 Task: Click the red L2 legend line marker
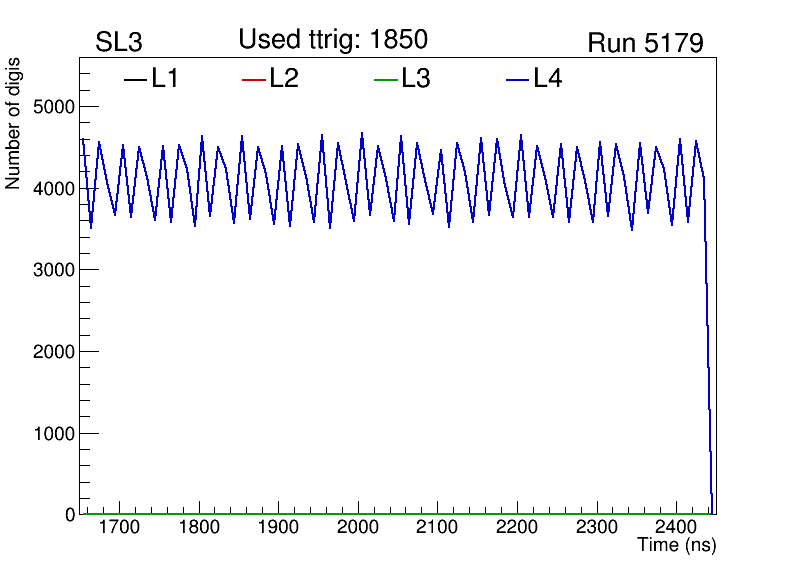pyautogui.click(x=254, y=80)
